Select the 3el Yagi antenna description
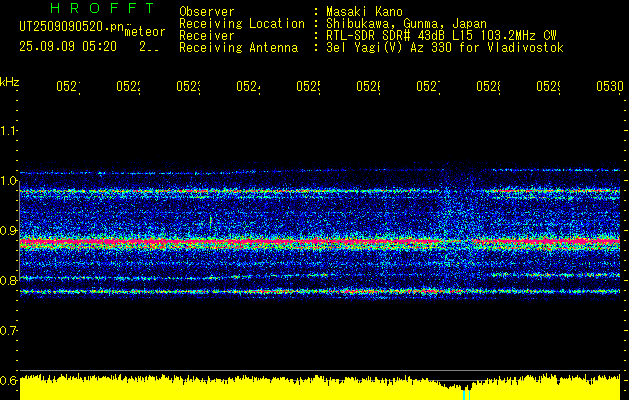629x400 pixels. [x=445, y=48]
